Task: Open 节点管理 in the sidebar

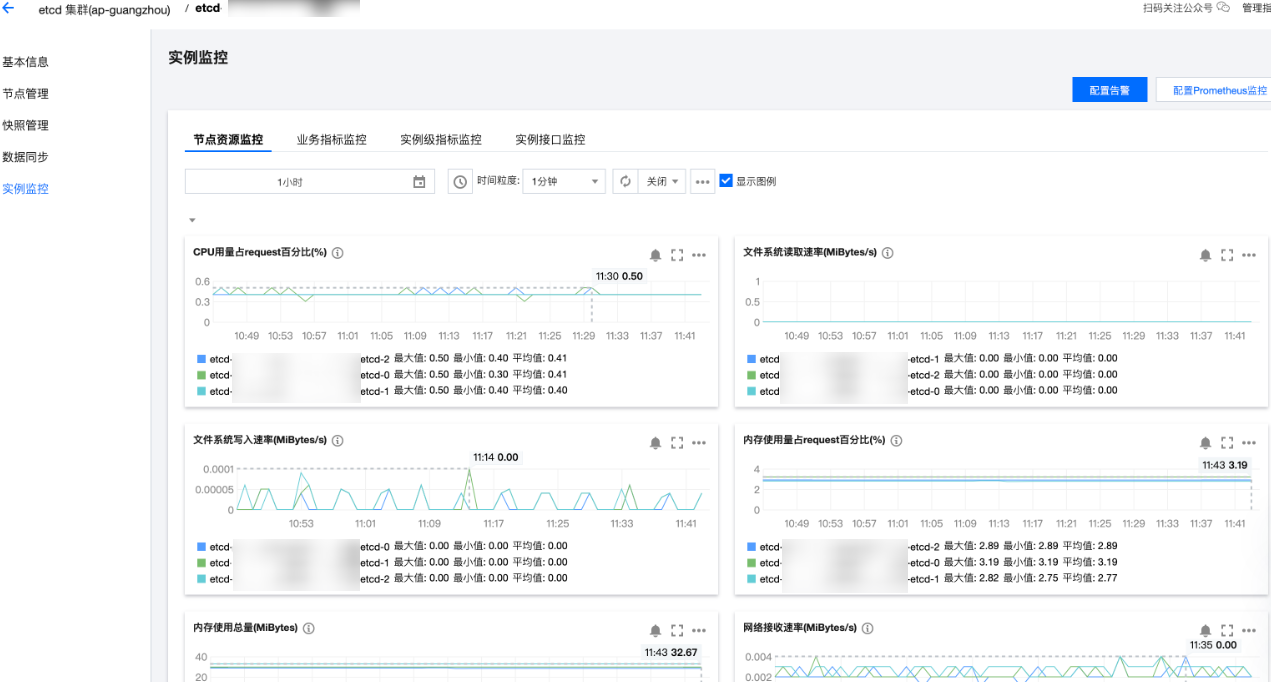Action: 25,94
